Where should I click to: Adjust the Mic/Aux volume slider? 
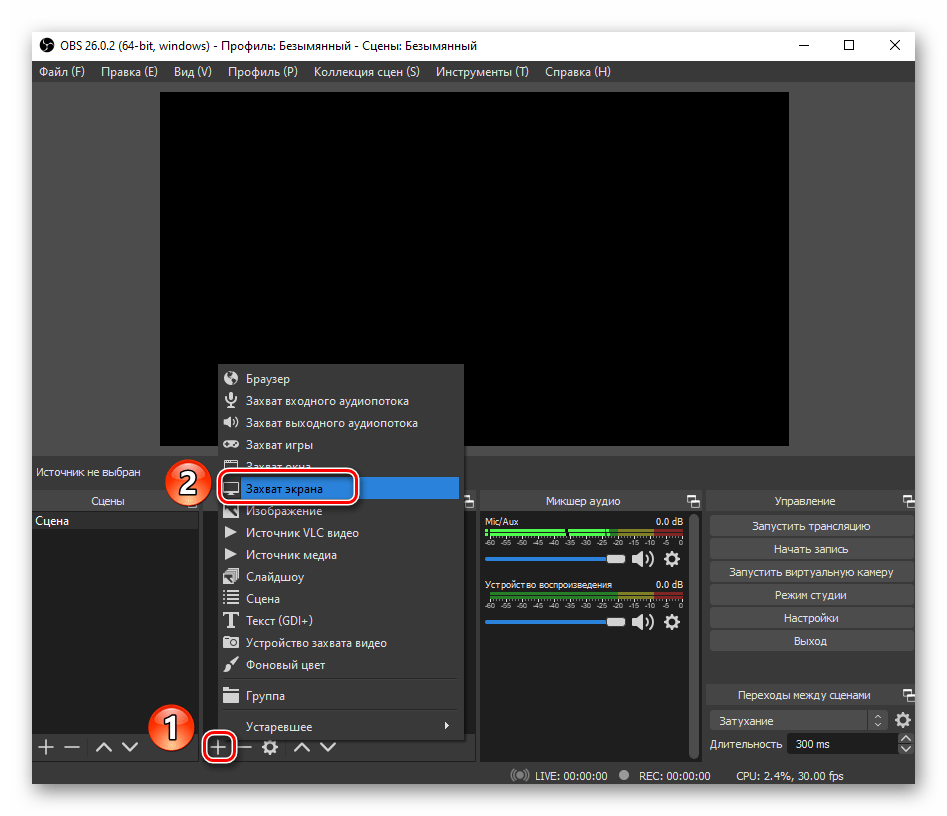coord(555,559)
